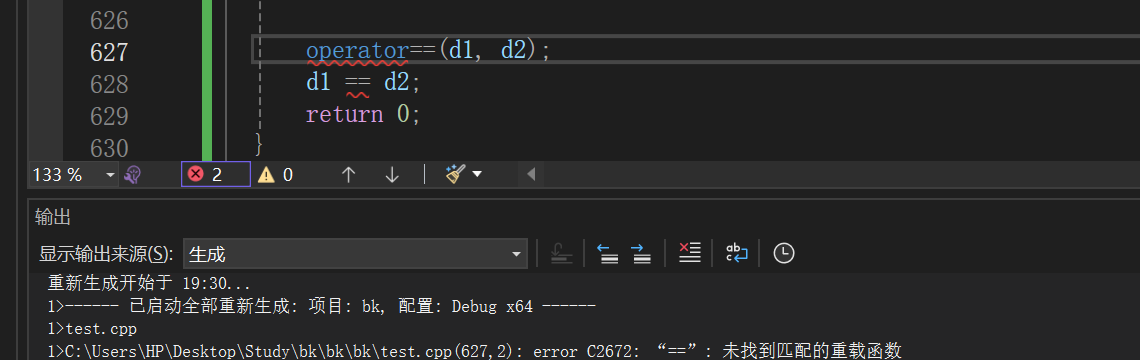
Task: Go to previous issue with up arrow
Action: pyautogui.click(x=348, y=175)
